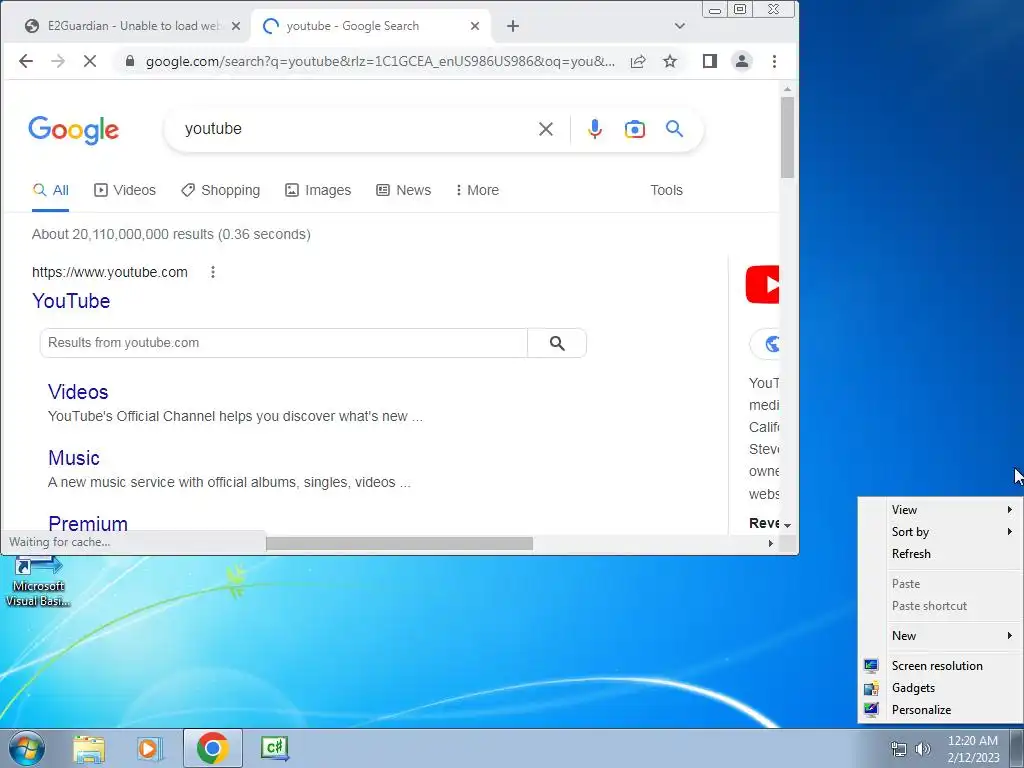Open the Premium sitelink
Image resolution: width=1024 pixels, height=768 pixels.
[x=88, y=523]
